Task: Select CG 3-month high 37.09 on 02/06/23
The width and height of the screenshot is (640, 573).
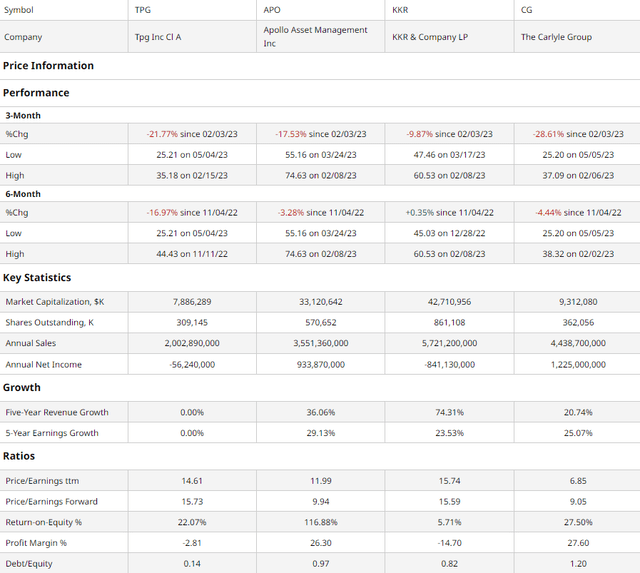Action: (x=578, y=175)
